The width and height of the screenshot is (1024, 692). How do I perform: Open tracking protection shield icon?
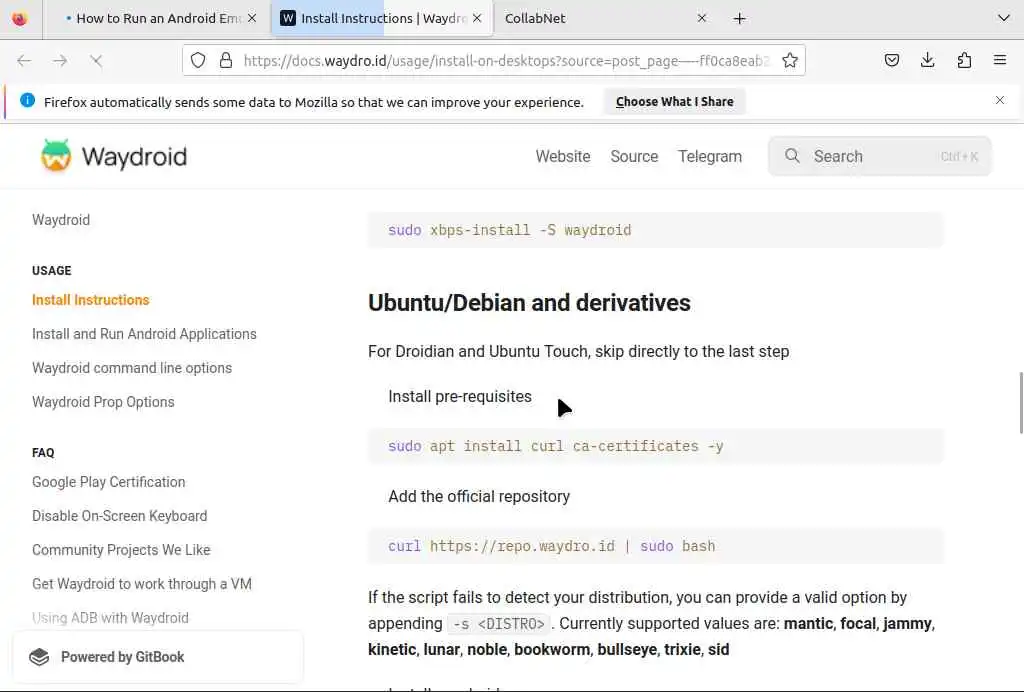click(198, 61)
